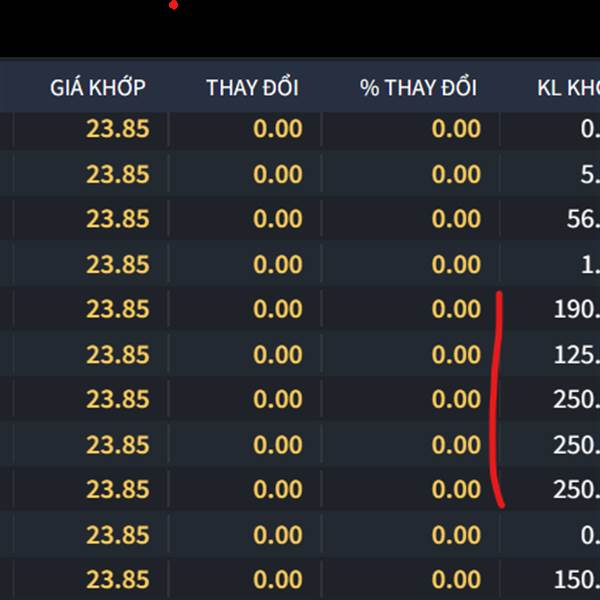Click the 23.85 price in the last row
Viewport: 600px width, 600px height.
pos(117,579)
